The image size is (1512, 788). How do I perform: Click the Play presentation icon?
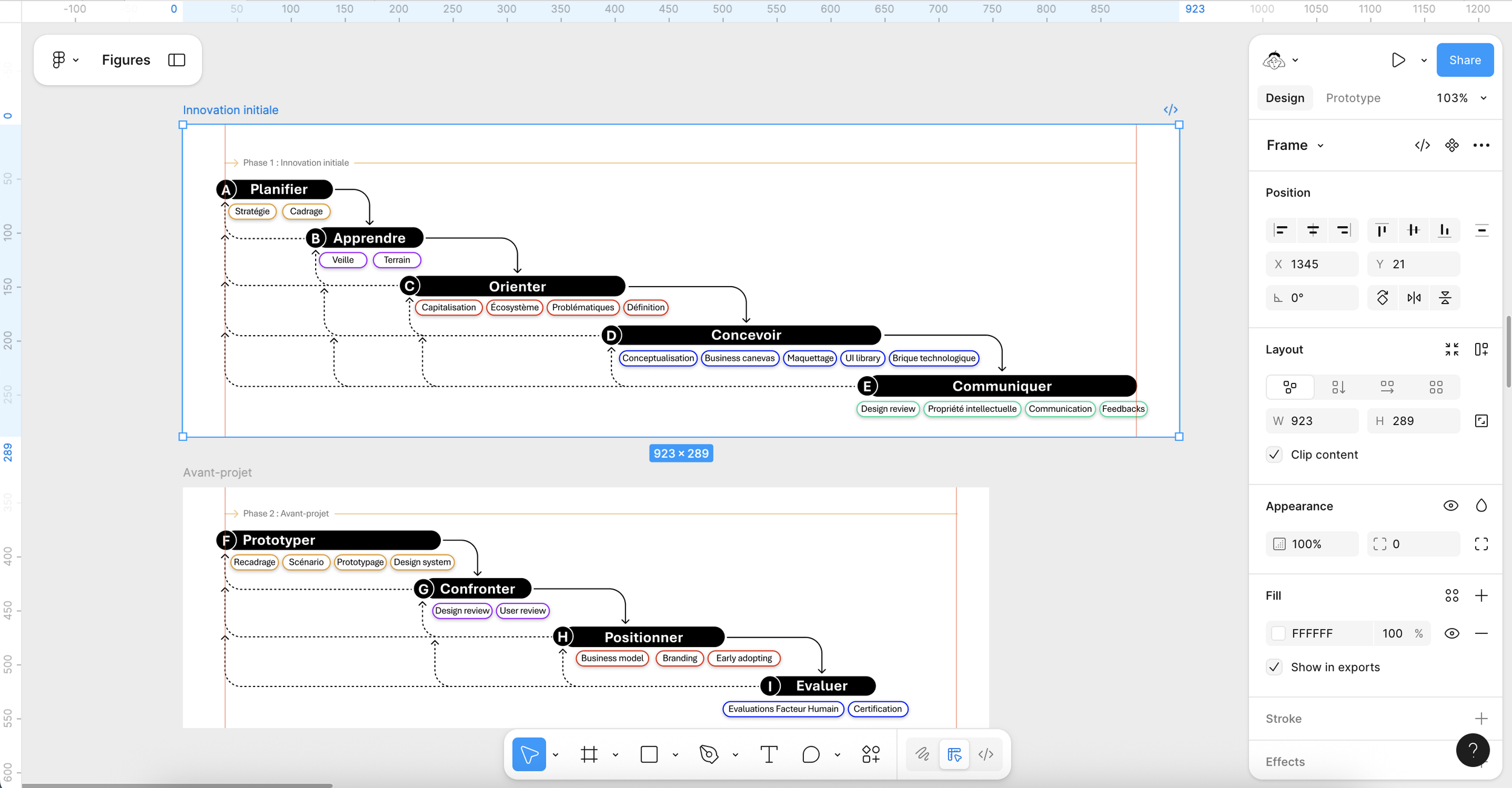click(1398, 60)
